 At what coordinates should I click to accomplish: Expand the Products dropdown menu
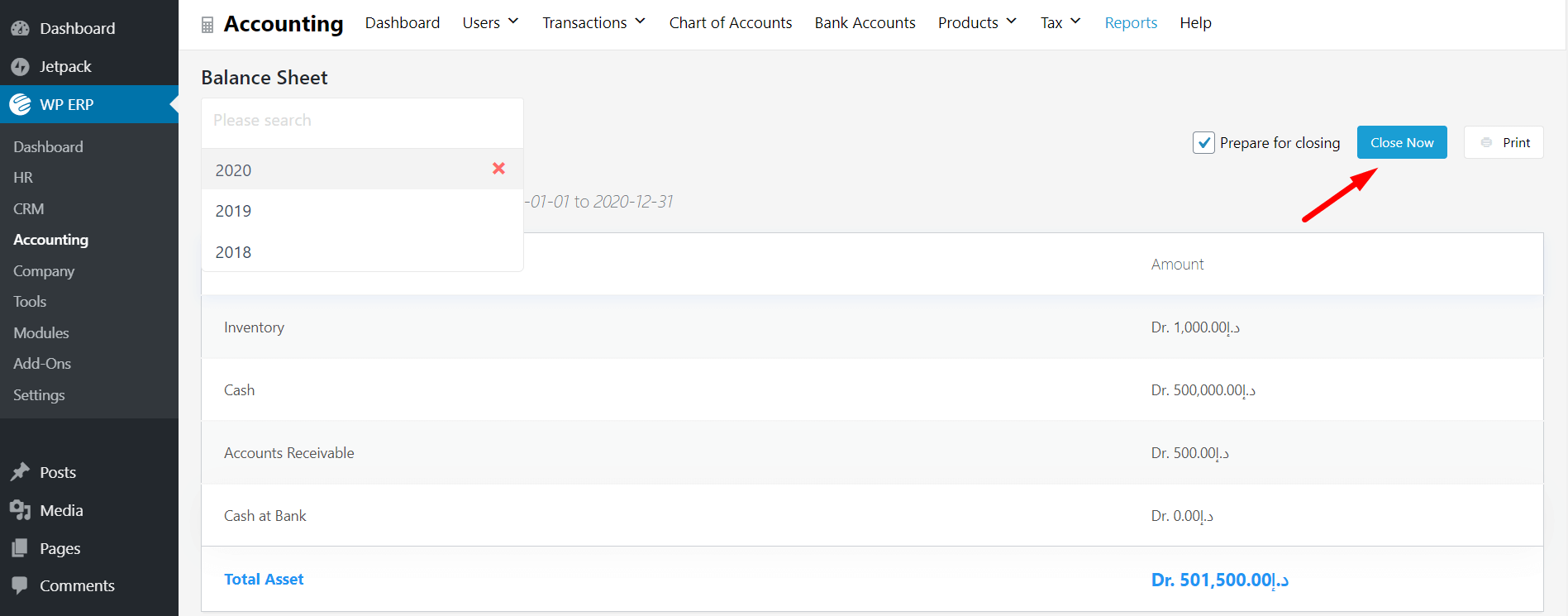tap(977, 22)
